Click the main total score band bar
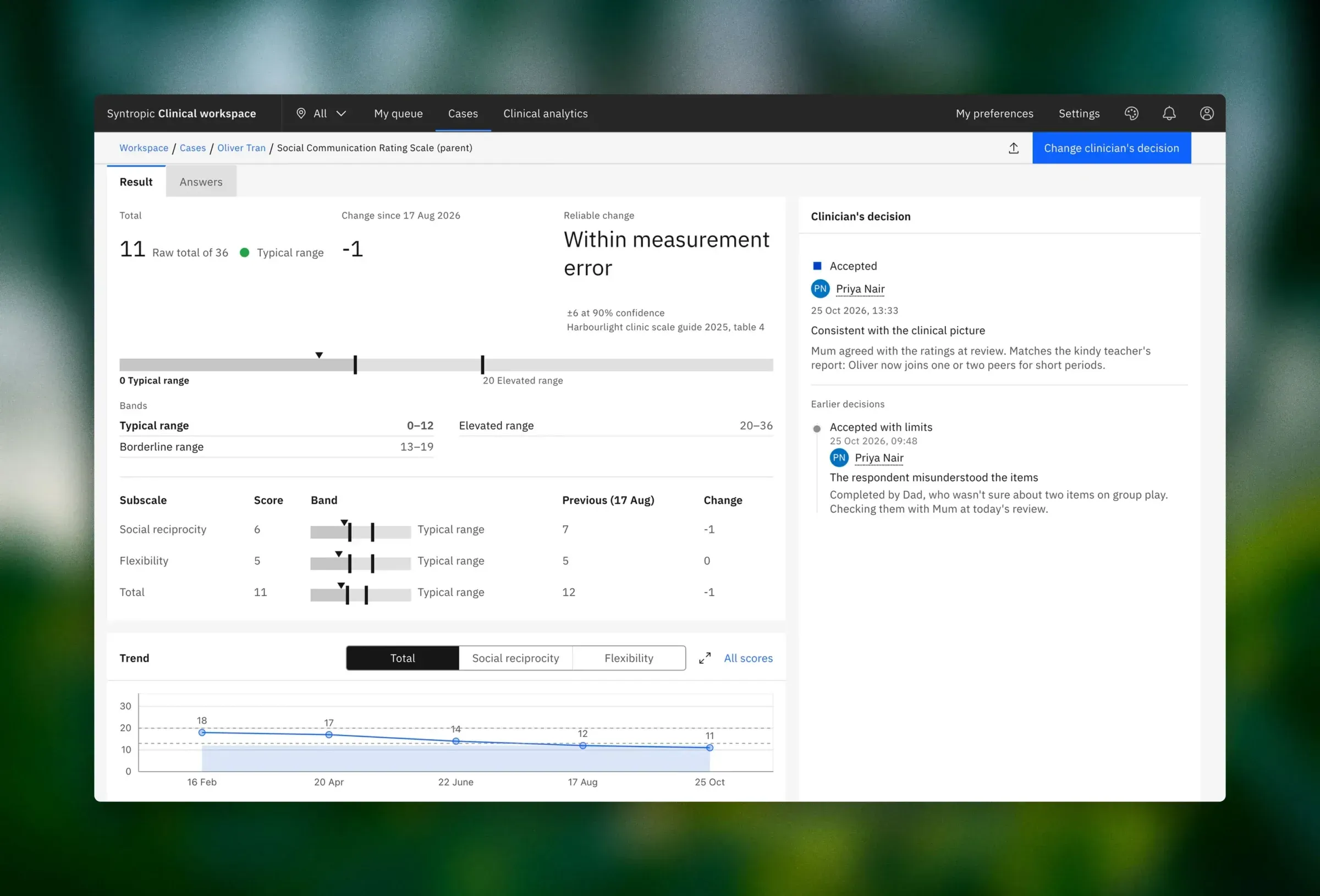This screenshot has width=1320, height=896. [x=446, y=365]
